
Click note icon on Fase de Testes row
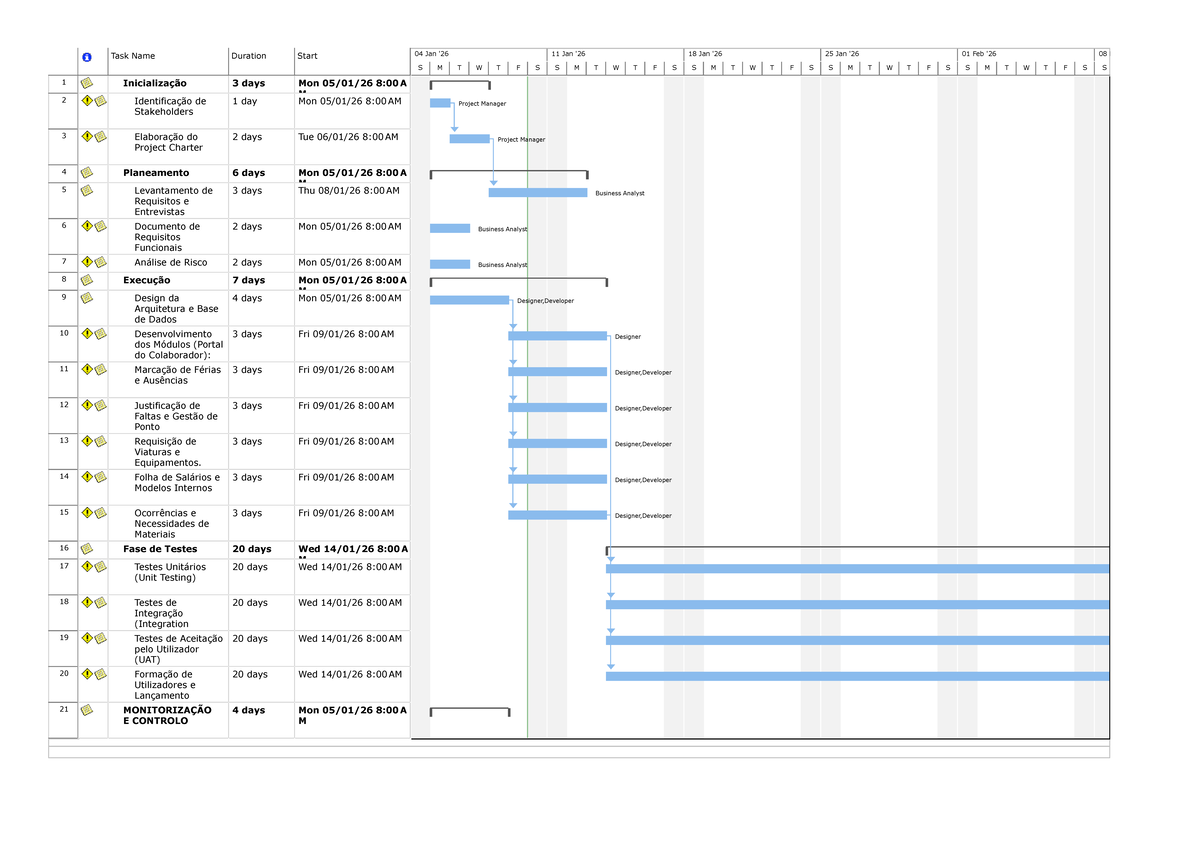[87, 549]
